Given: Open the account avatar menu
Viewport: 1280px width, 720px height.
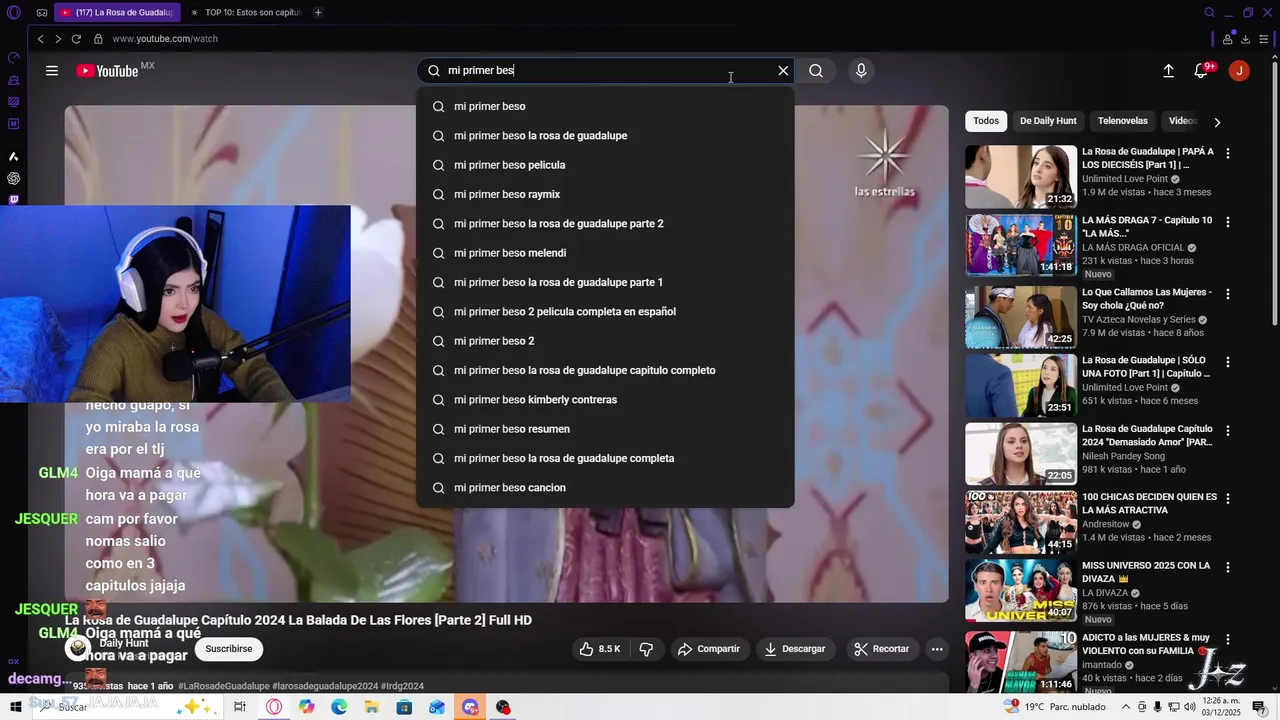Looking at the screenshot, I should (1239, 71).
